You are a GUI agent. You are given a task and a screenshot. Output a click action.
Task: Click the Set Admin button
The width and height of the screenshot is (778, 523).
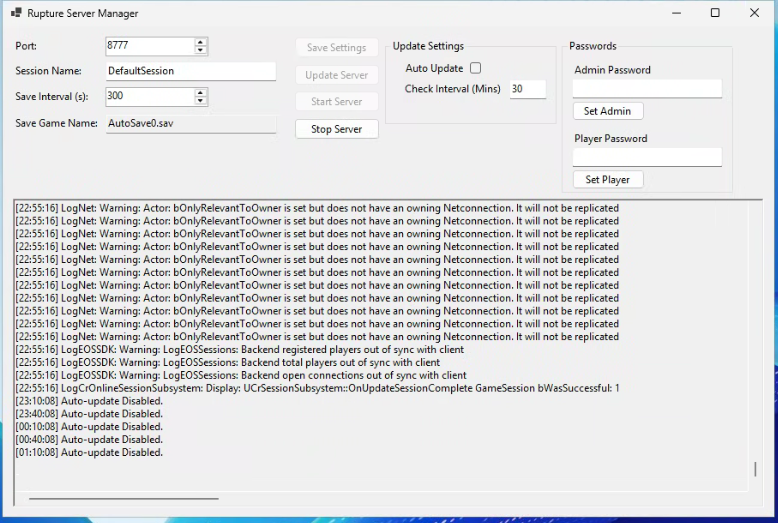pyautogui.click(x=607, y=111)
